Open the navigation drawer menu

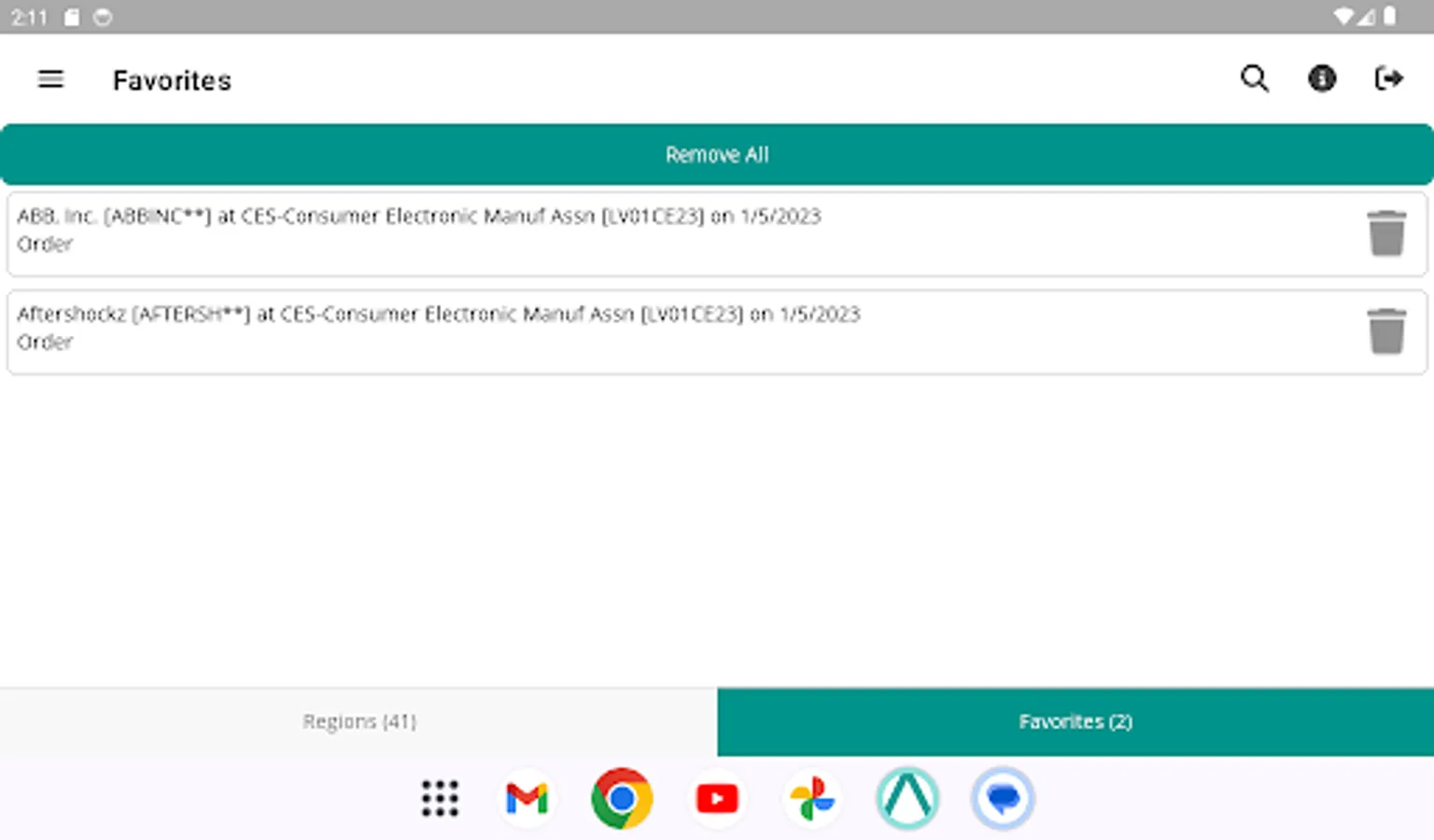pos(50,79)
